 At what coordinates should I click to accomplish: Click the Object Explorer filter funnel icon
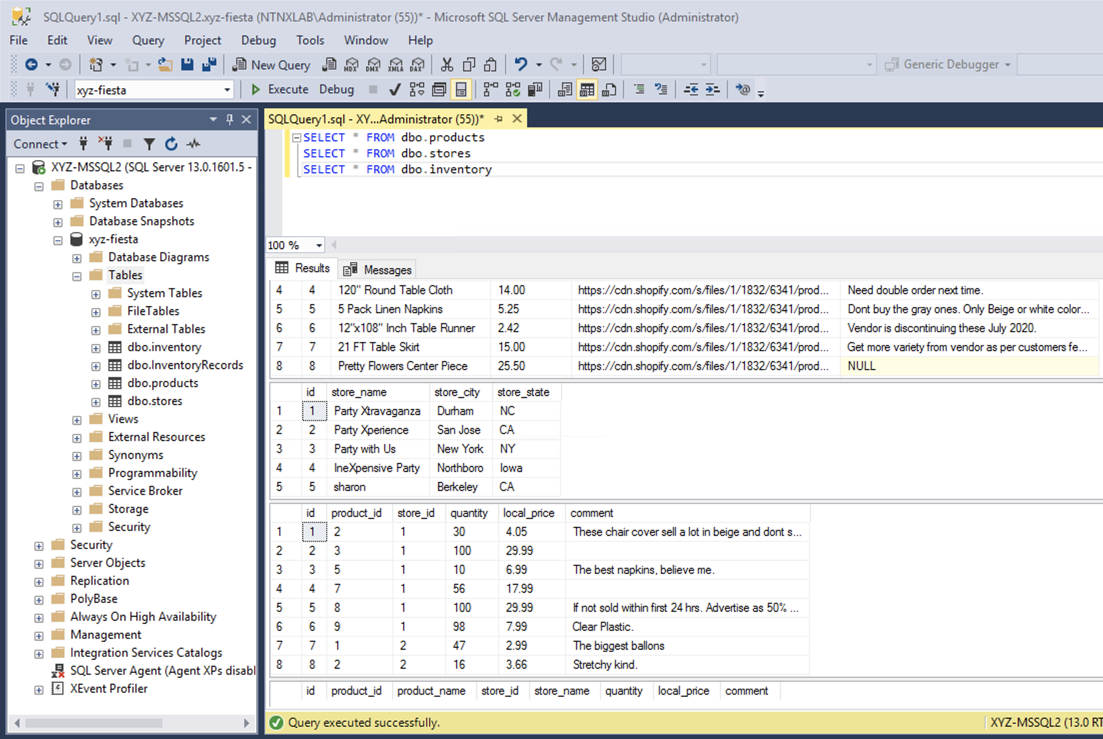coord(149,144)
